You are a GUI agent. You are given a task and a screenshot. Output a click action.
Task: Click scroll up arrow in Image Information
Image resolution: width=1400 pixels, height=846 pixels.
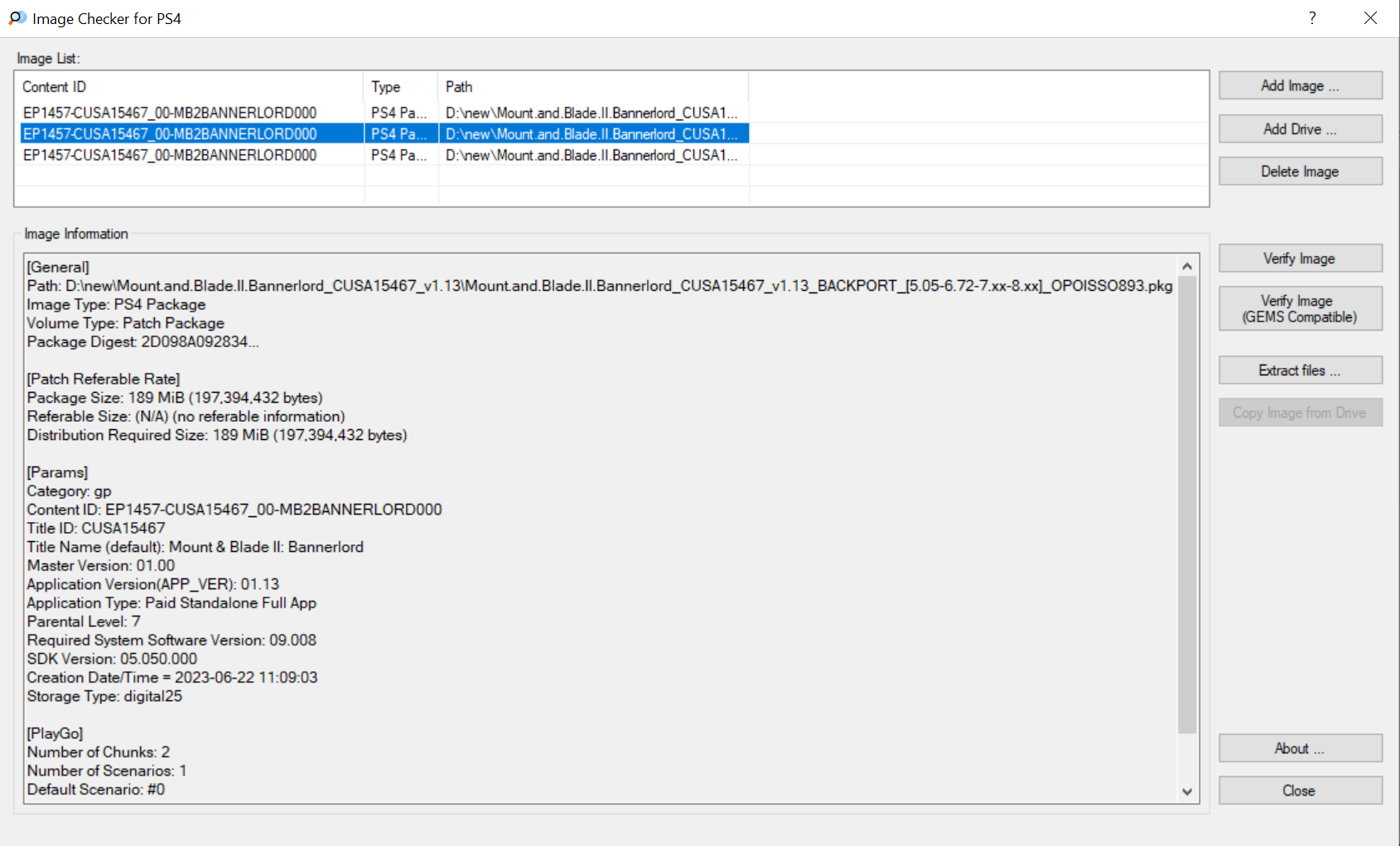point(1187,266)
